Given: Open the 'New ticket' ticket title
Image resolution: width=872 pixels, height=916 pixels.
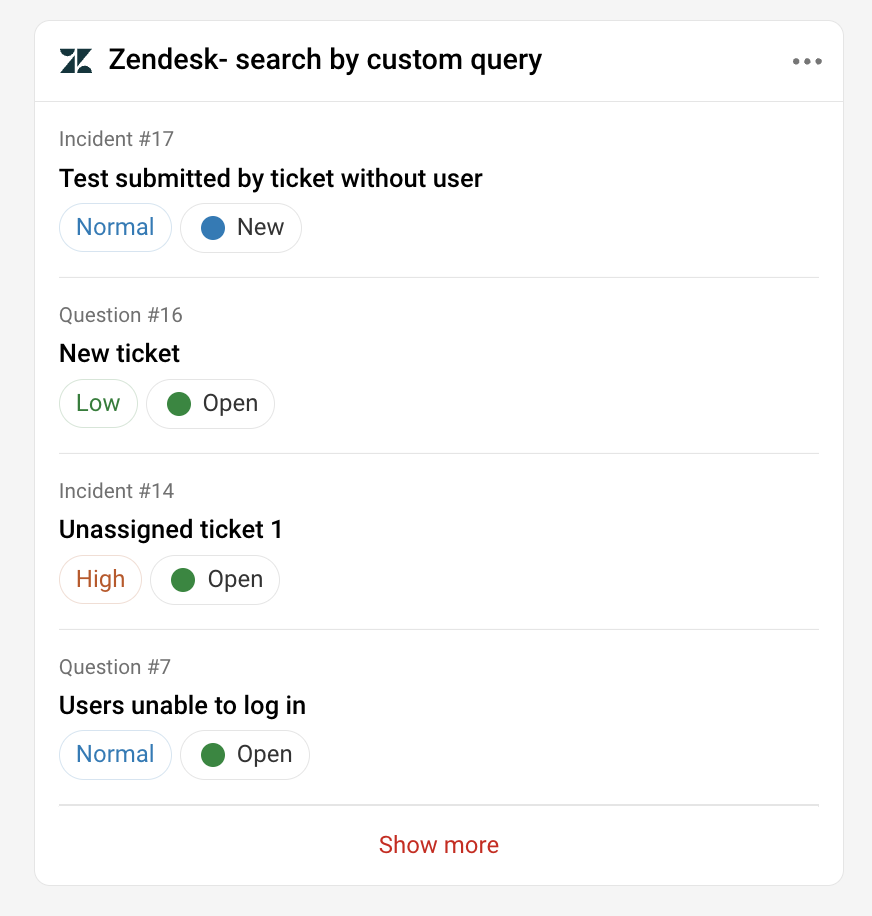Looking at the screenshot, I should (x=119, y=353).
